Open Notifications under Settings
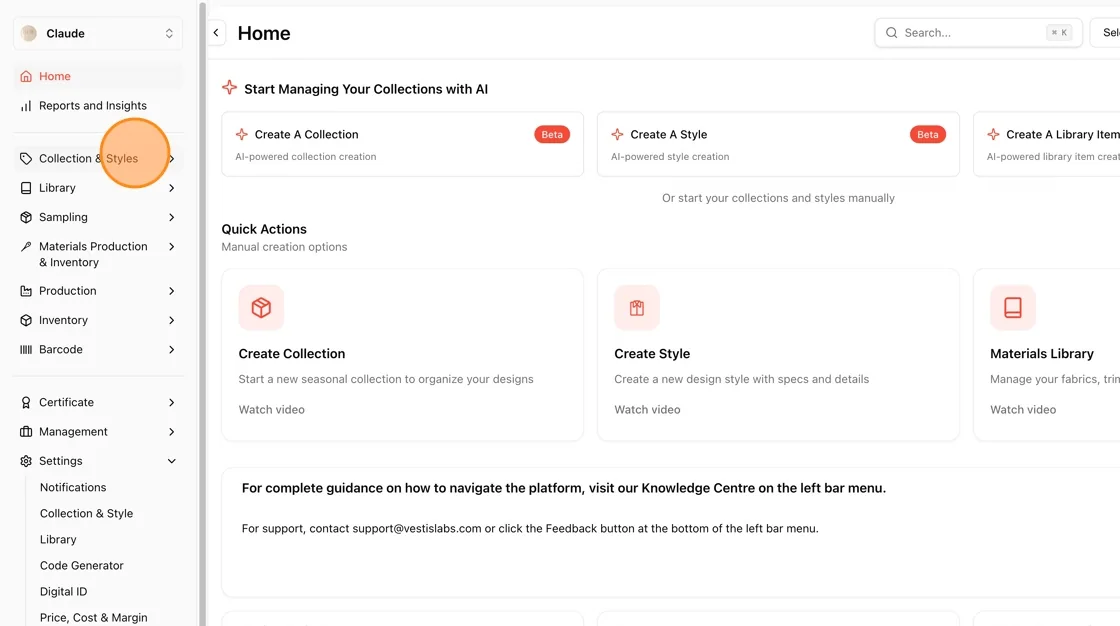This screenshot has width=1120, height=626. tap(73, 487)
